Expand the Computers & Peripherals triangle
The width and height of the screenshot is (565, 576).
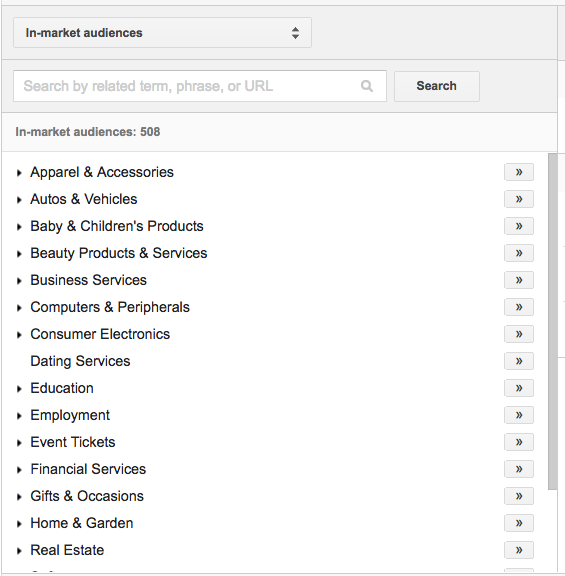click(19, 308)
